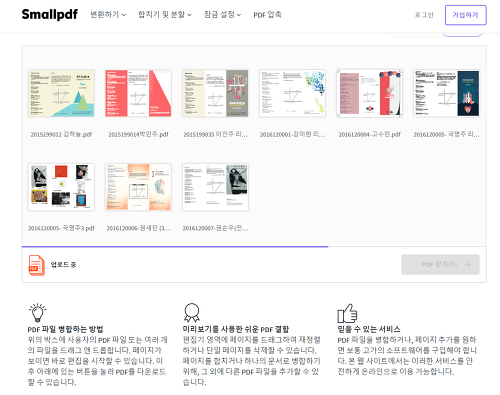Screen dimensions: 500x395
Task: Select thumbnail of 2015199014박인주.pdf
Action: point(138,93)
